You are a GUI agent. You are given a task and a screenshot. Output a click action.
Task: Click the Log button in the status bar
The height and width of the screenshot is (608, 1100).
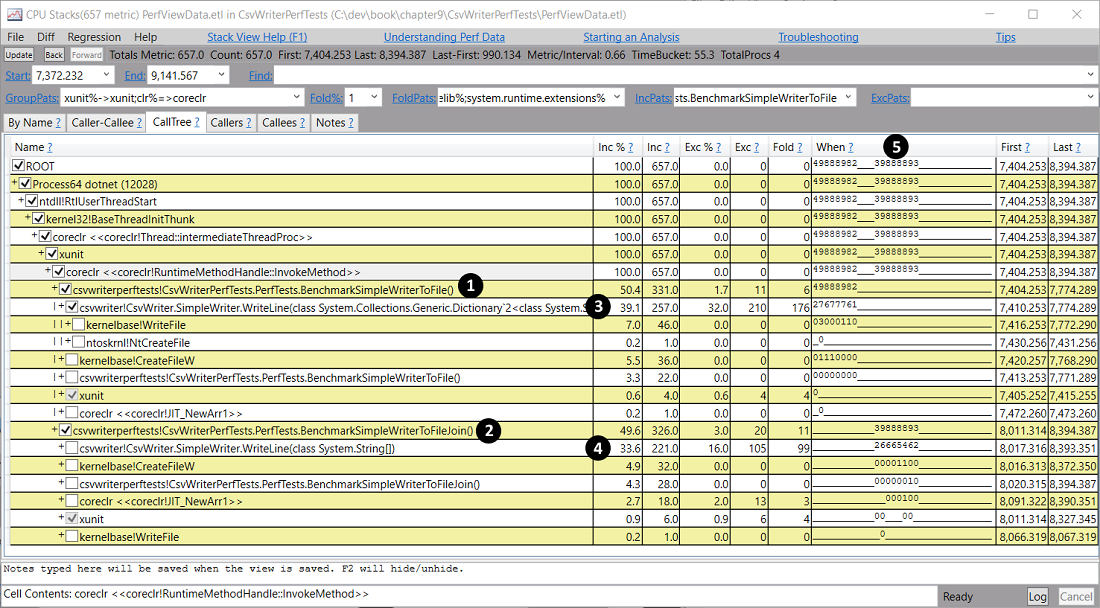[1038, 595]
